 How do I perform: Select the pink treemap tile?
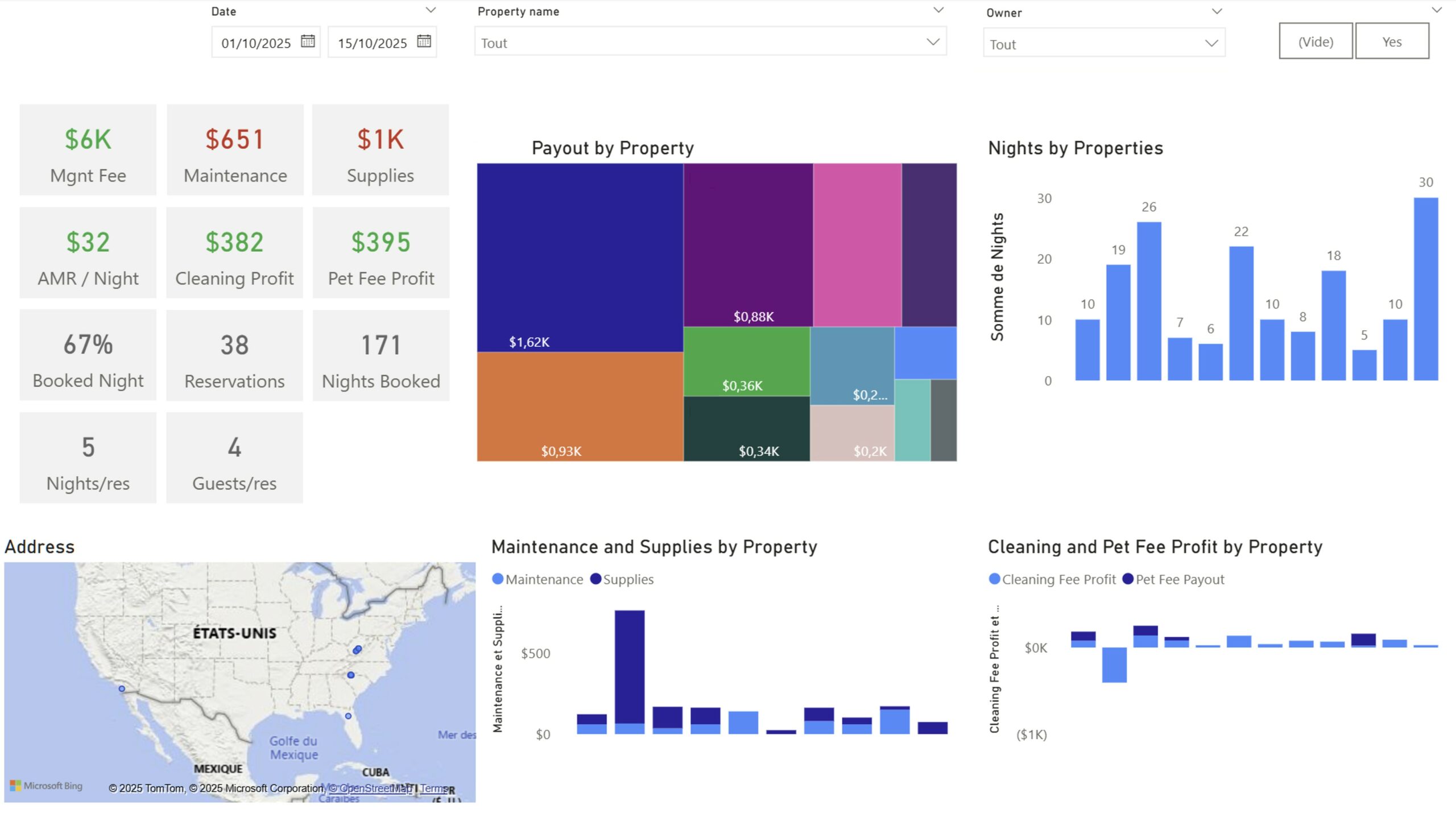tap(857, 245)
